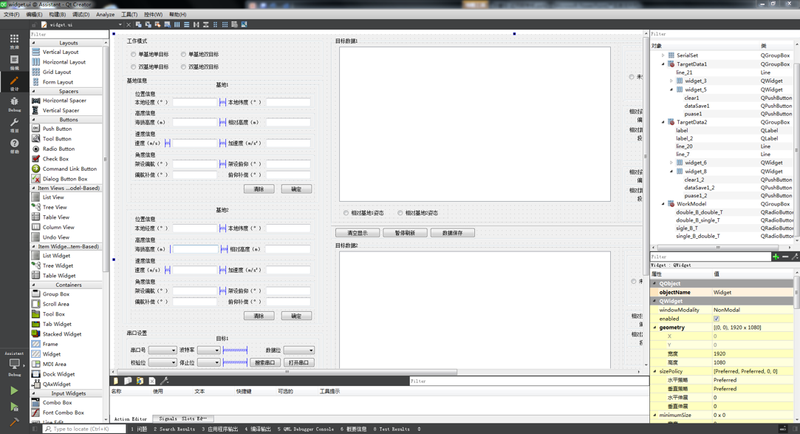The width and height of the screenshot is (800, 434).
Task: Switch to the Edit mode sidebar icon
Action: [x=14, y=62]
